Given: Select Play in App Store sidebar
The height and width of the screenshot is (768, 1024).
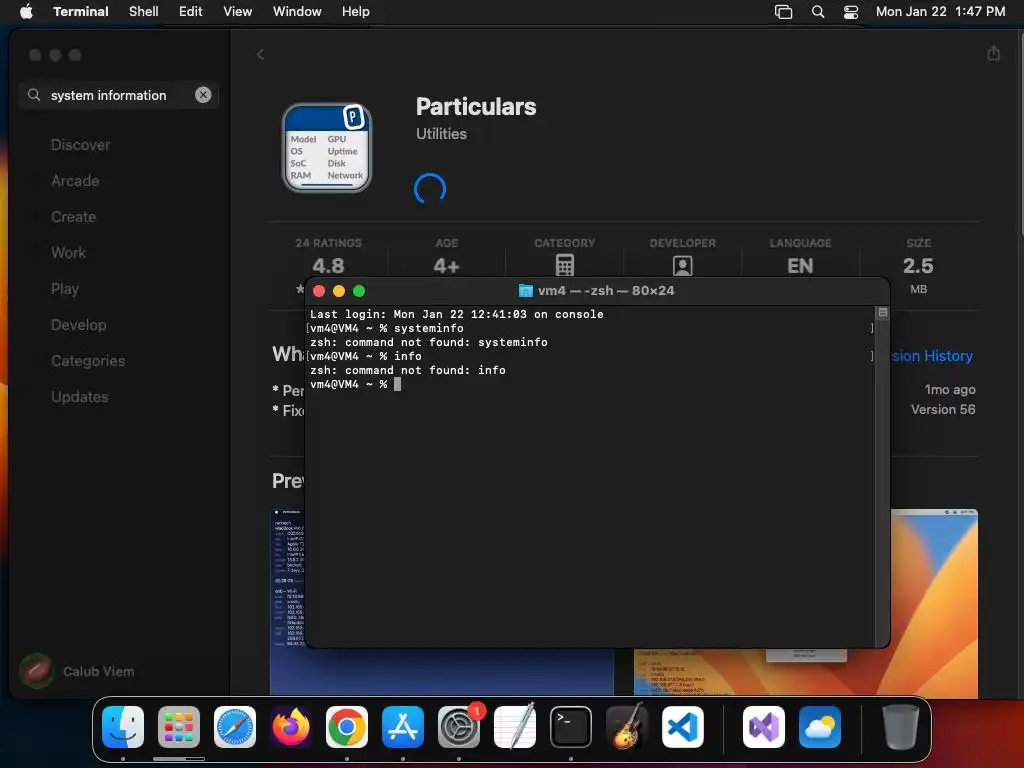Looking at the screenshot, I should click(x=65, y=289).
